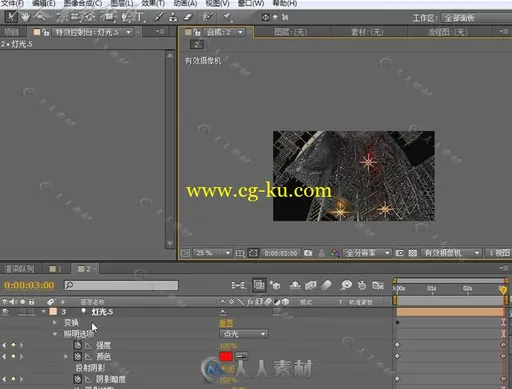
Task: Click the 重置 reset link
Action: point(226,323)
